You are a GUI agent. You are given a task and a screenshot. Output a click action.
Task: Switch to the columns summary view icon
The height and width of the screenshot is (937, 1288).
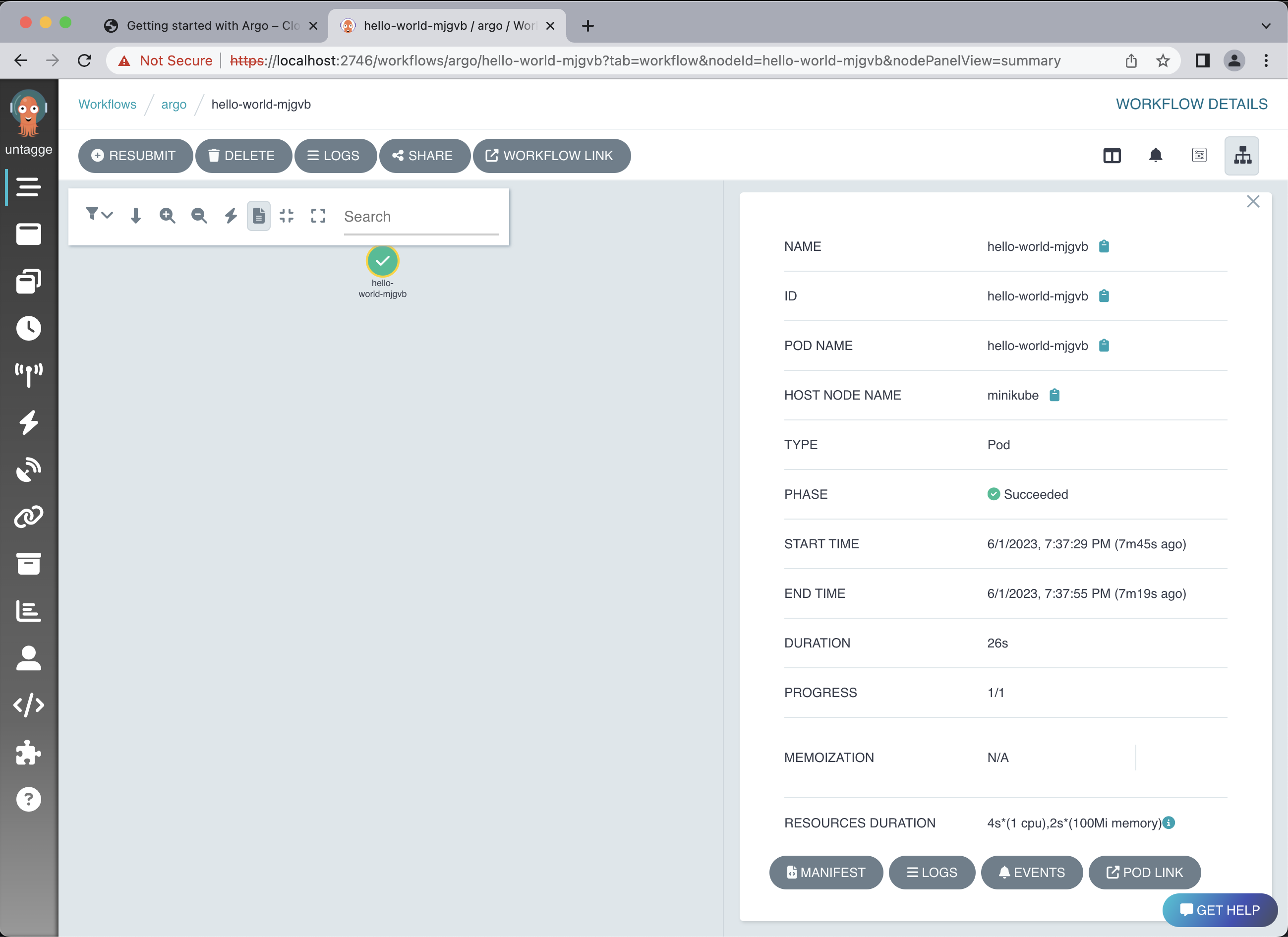coord(1112,156)
